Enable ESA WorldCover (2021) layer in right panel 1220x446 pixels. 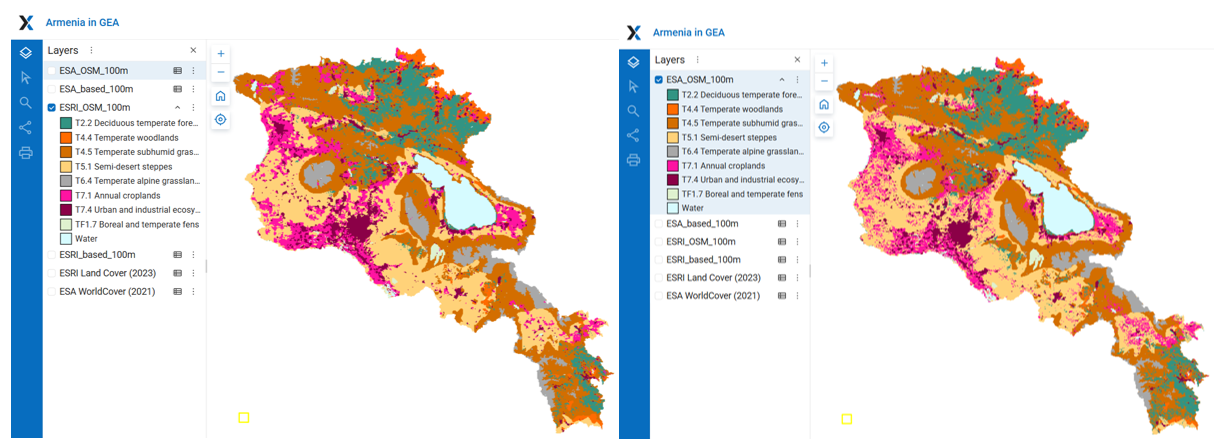click(x=658, y=296)
